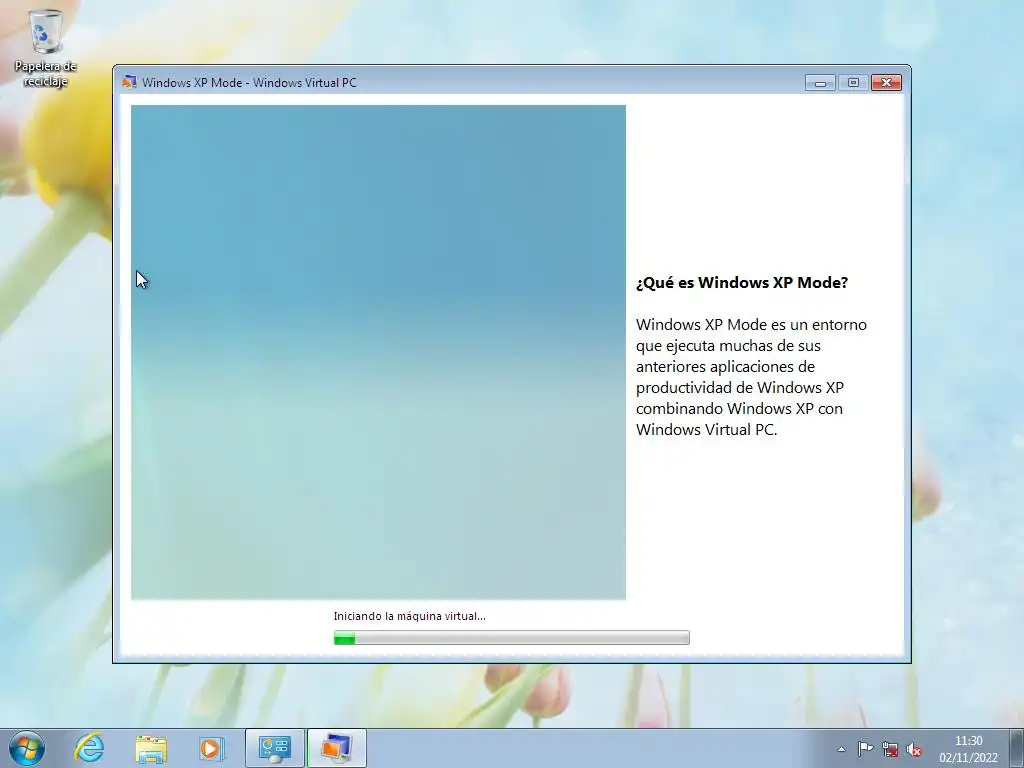Click the virtual machine startup progress bar
1024x768 pixels.
point(511,637)
